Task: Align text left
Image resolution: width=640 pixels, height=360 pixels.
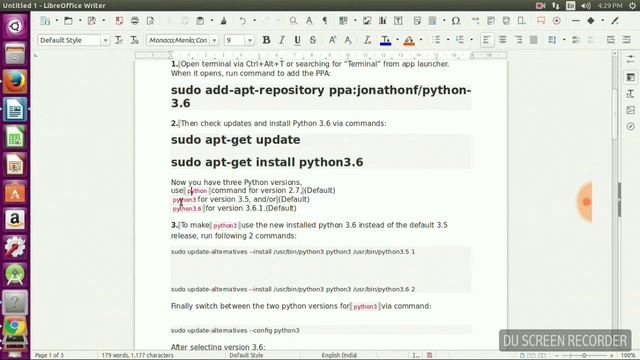Action: point(487,40)
